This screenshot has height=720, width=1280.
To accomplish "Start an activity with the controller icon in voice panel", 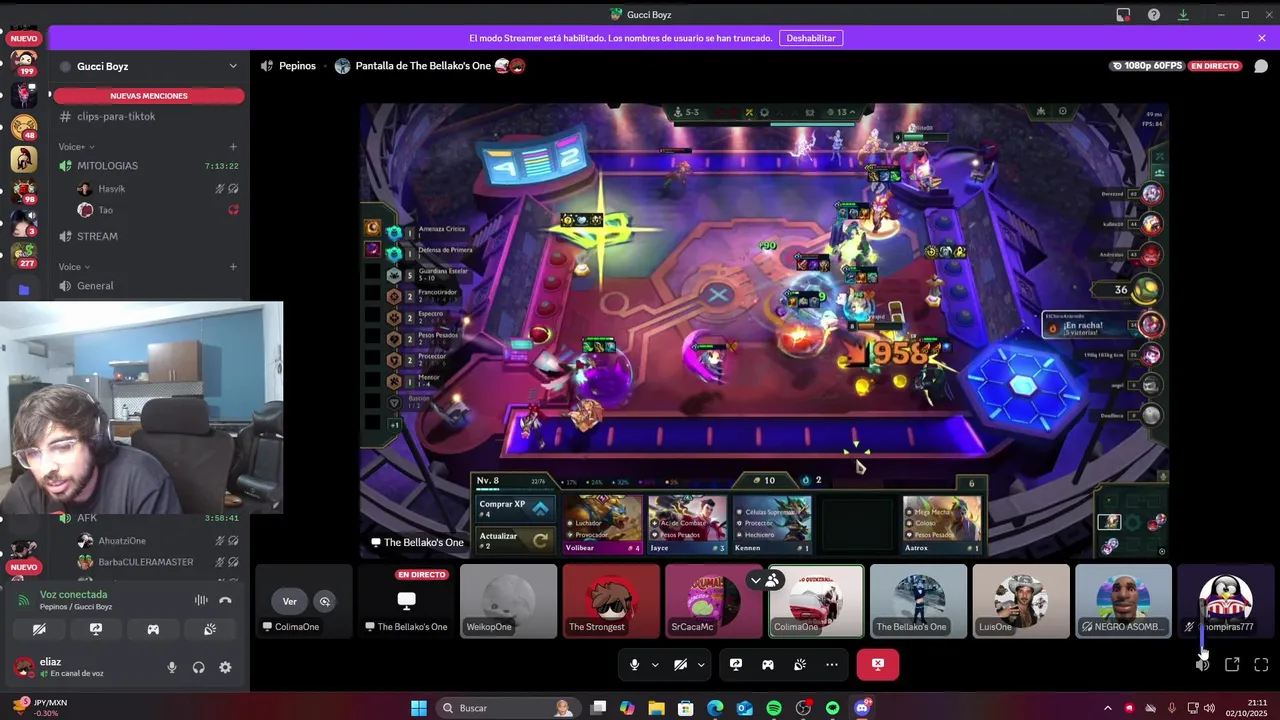I will (x=153, y=630).
